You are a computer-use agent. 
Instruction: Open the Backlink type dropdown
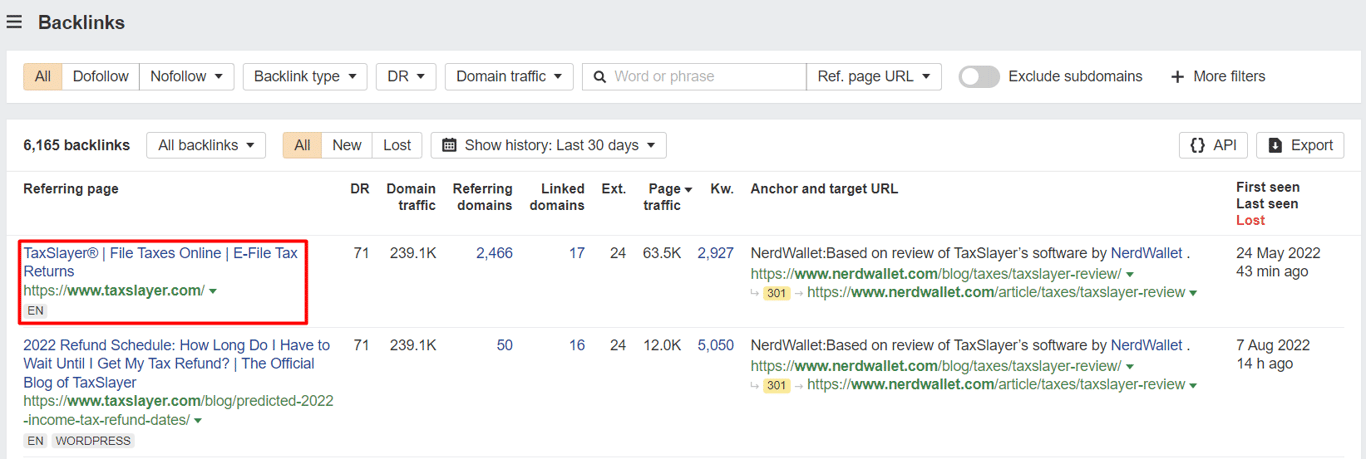coord(305,77)
